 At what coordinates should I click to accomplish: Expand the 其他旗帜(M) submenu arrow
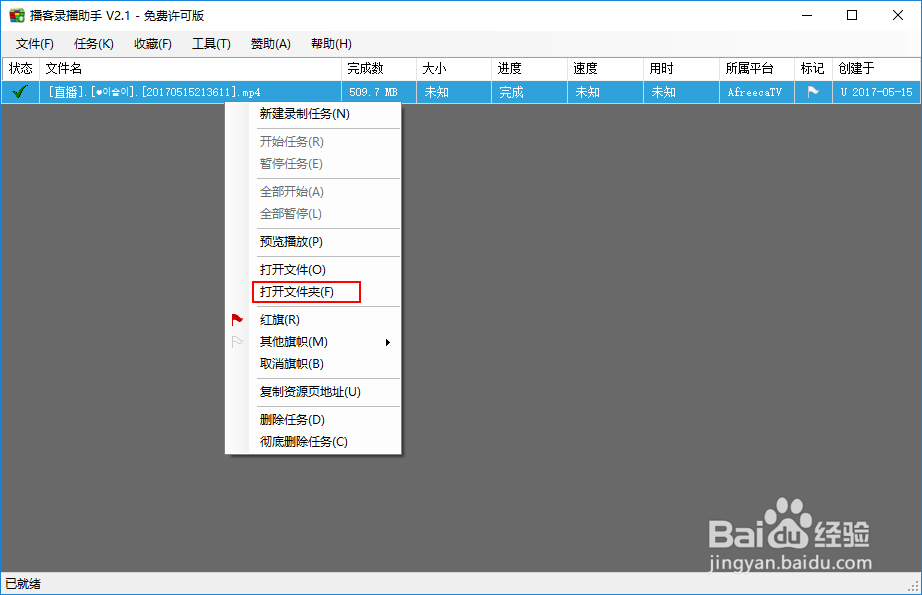coord(390,341)
